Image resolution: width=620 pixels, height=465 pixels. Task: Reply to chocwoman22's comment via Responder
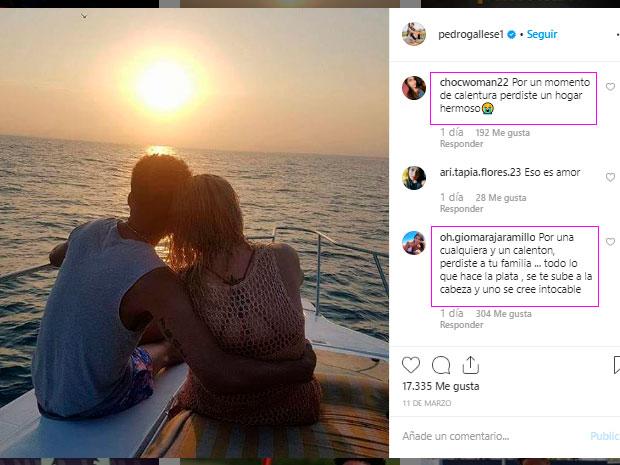pos(461,144)
